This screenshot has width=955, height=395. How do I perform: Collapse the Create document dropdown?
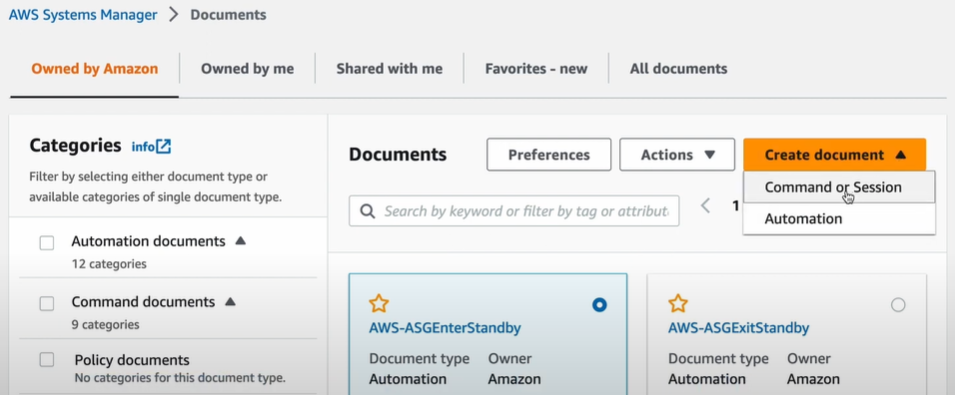click(x=834, y=155)
